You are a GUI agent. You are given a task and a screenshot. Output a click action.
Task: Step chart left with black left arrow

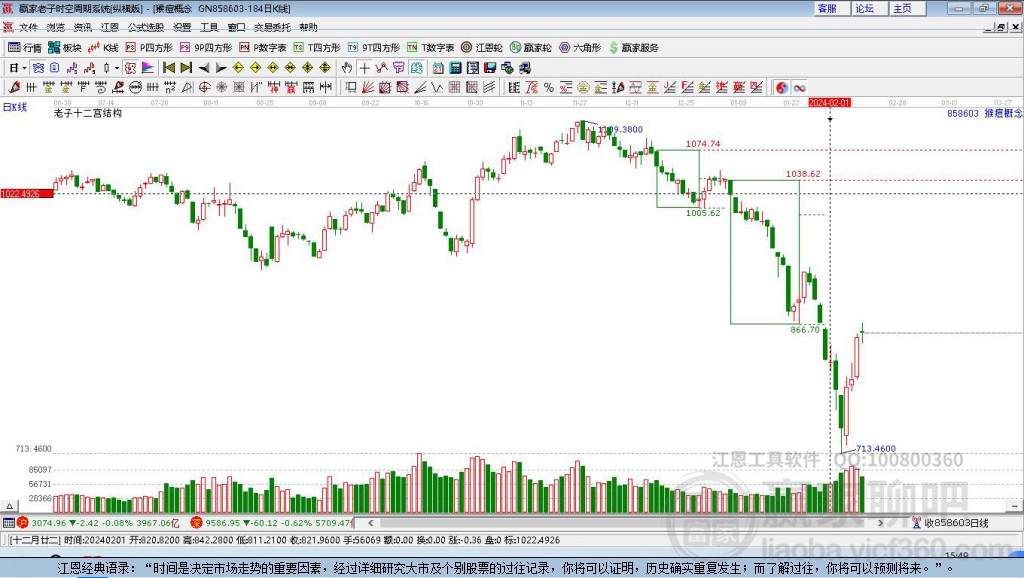[x=204, y=68]
